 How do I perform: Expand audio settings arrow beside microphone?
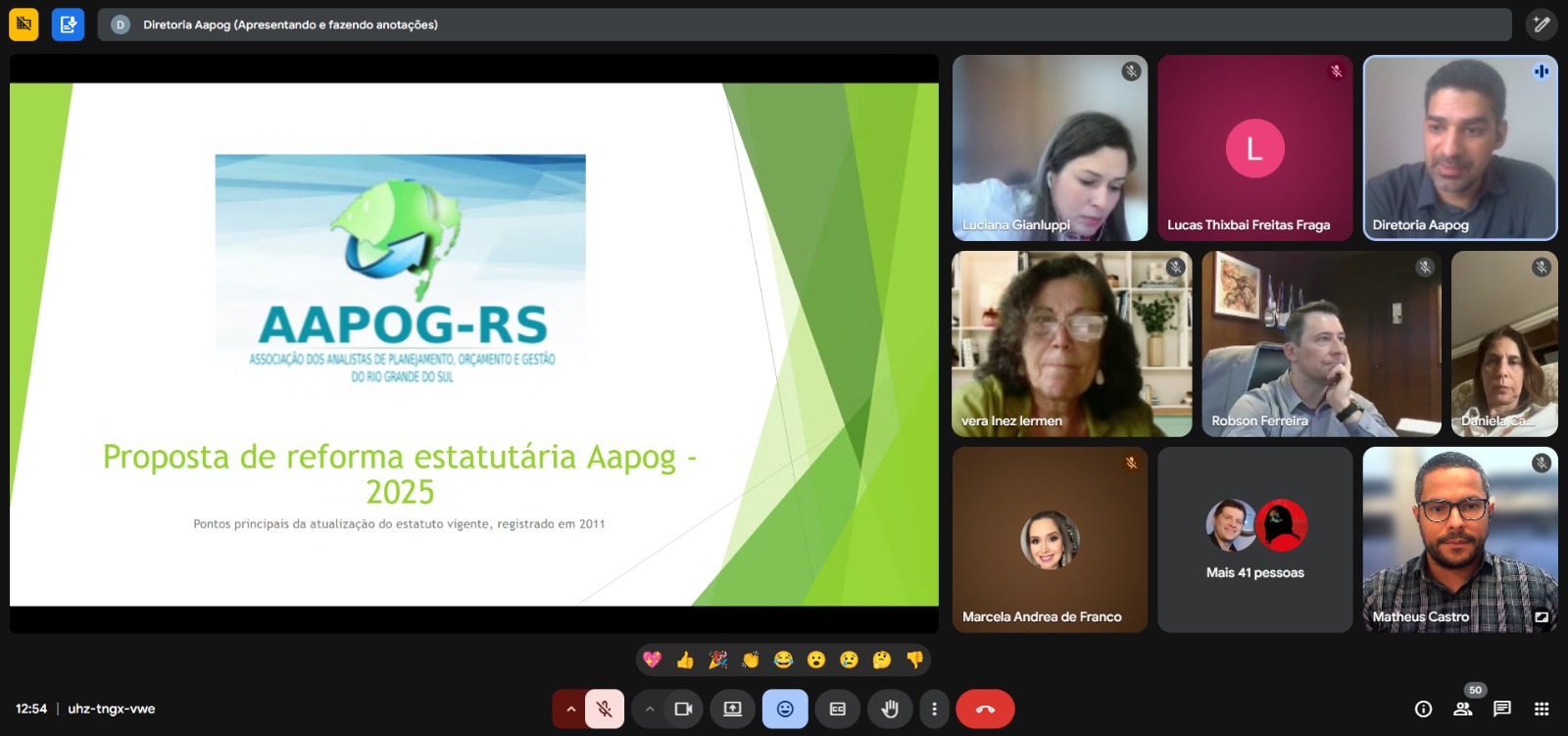pos(570,709)
